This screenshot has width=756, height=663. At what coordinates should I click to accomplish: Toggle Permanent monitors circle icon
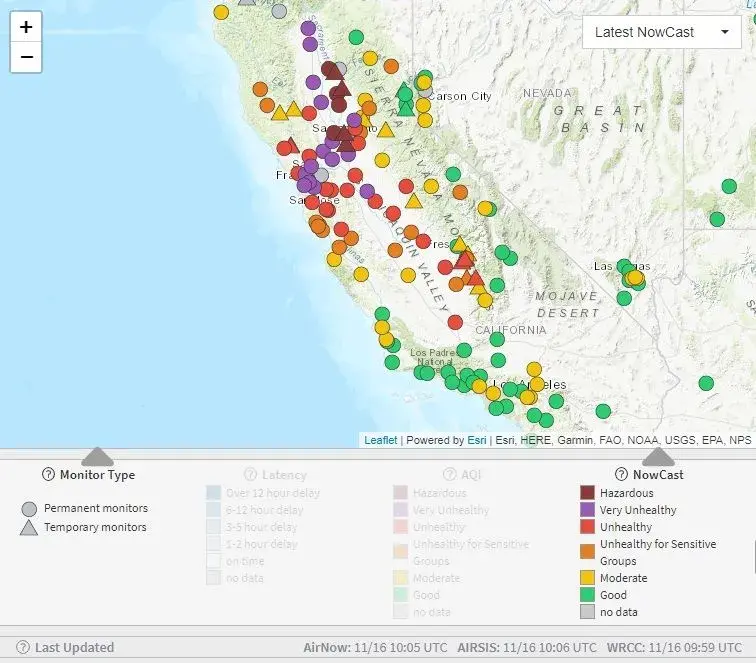pos(29,509)
